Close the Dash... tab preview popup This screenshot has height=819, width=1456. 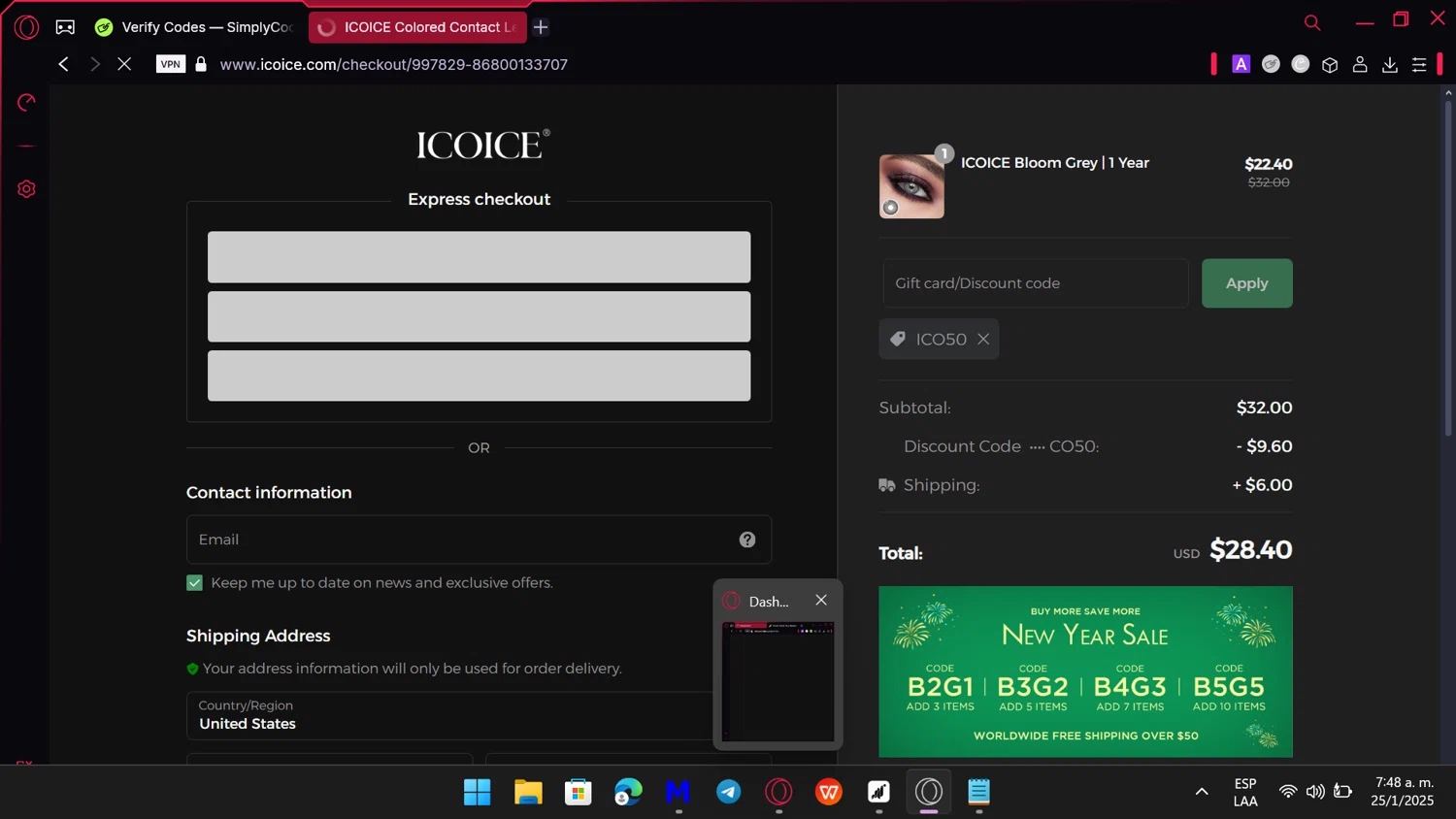coord(821,601)
